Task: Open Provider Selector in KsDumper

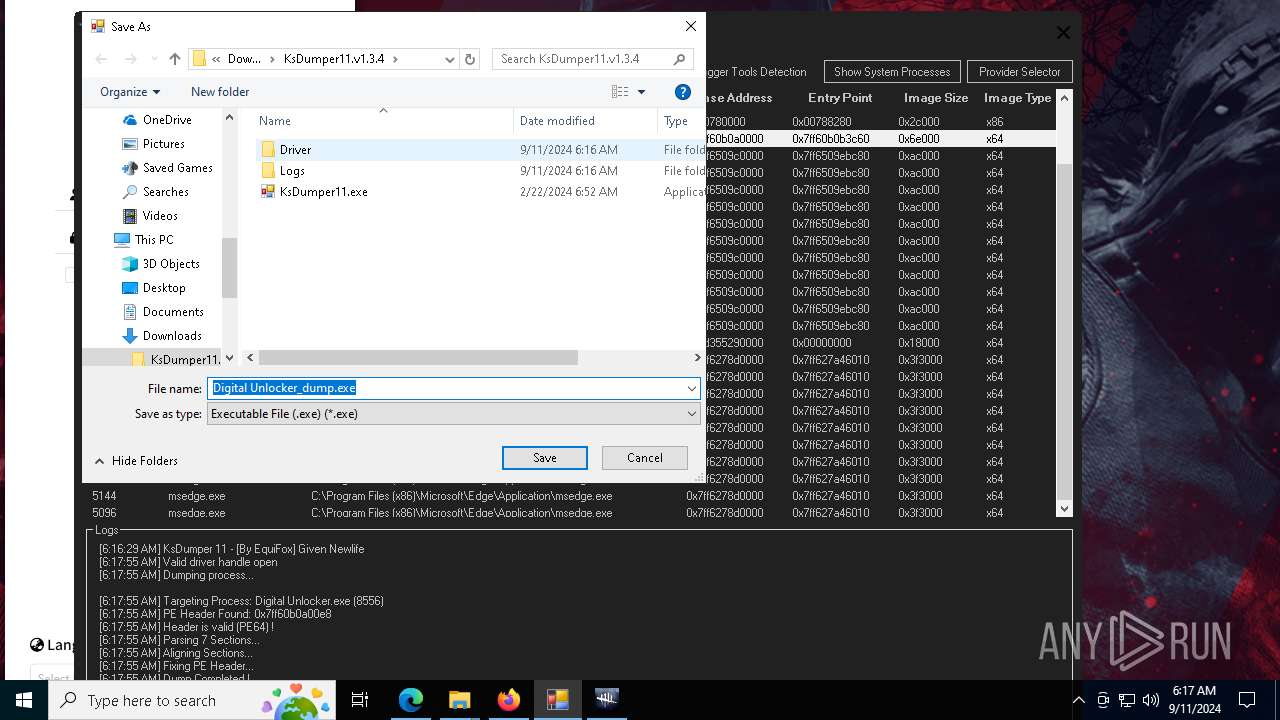Action: pyautogui.click(x=1020, y=72)
